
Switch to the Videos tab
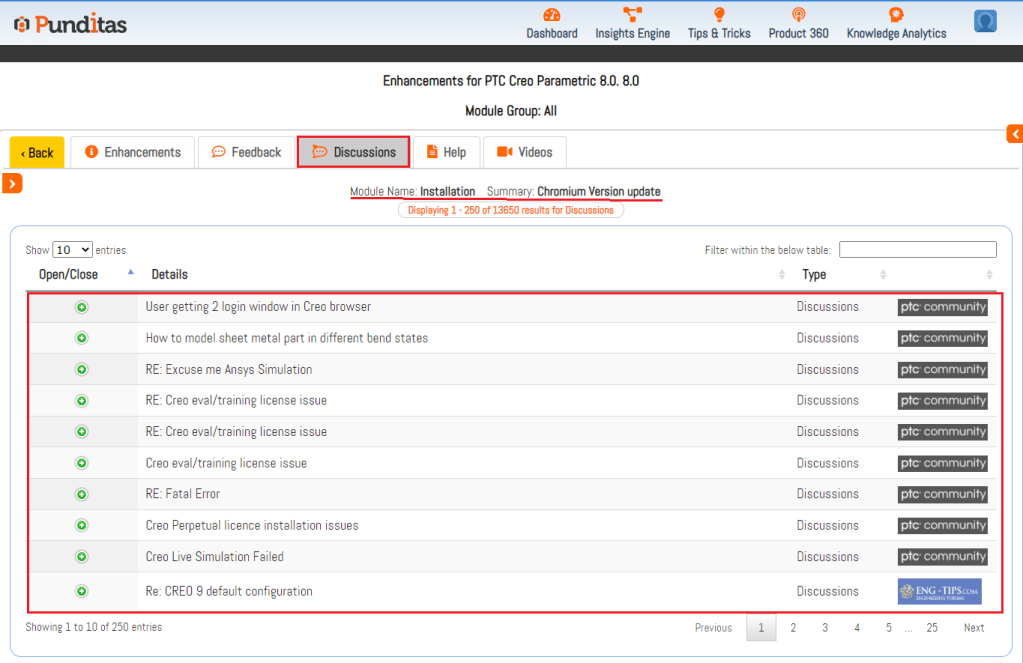[525, 152]
